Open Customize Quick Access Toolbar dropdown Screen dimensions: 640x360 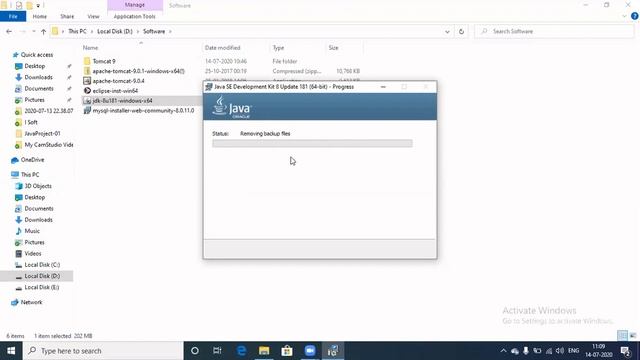[x=38, y=5]
